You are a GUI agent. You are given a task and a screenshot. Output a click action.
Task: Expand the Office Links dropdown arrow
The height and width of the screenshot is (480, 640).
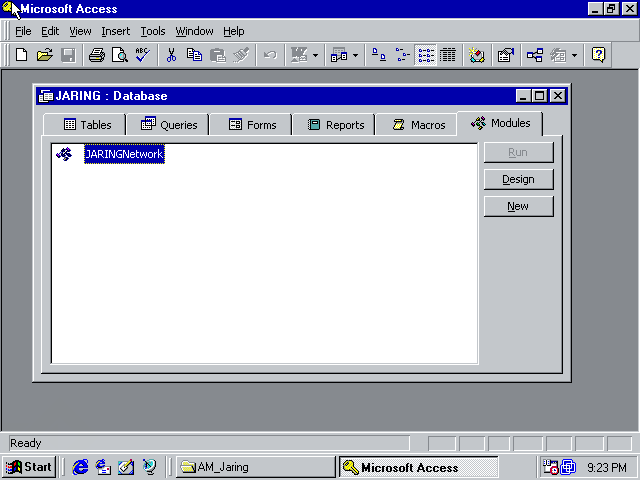point(315,55)
